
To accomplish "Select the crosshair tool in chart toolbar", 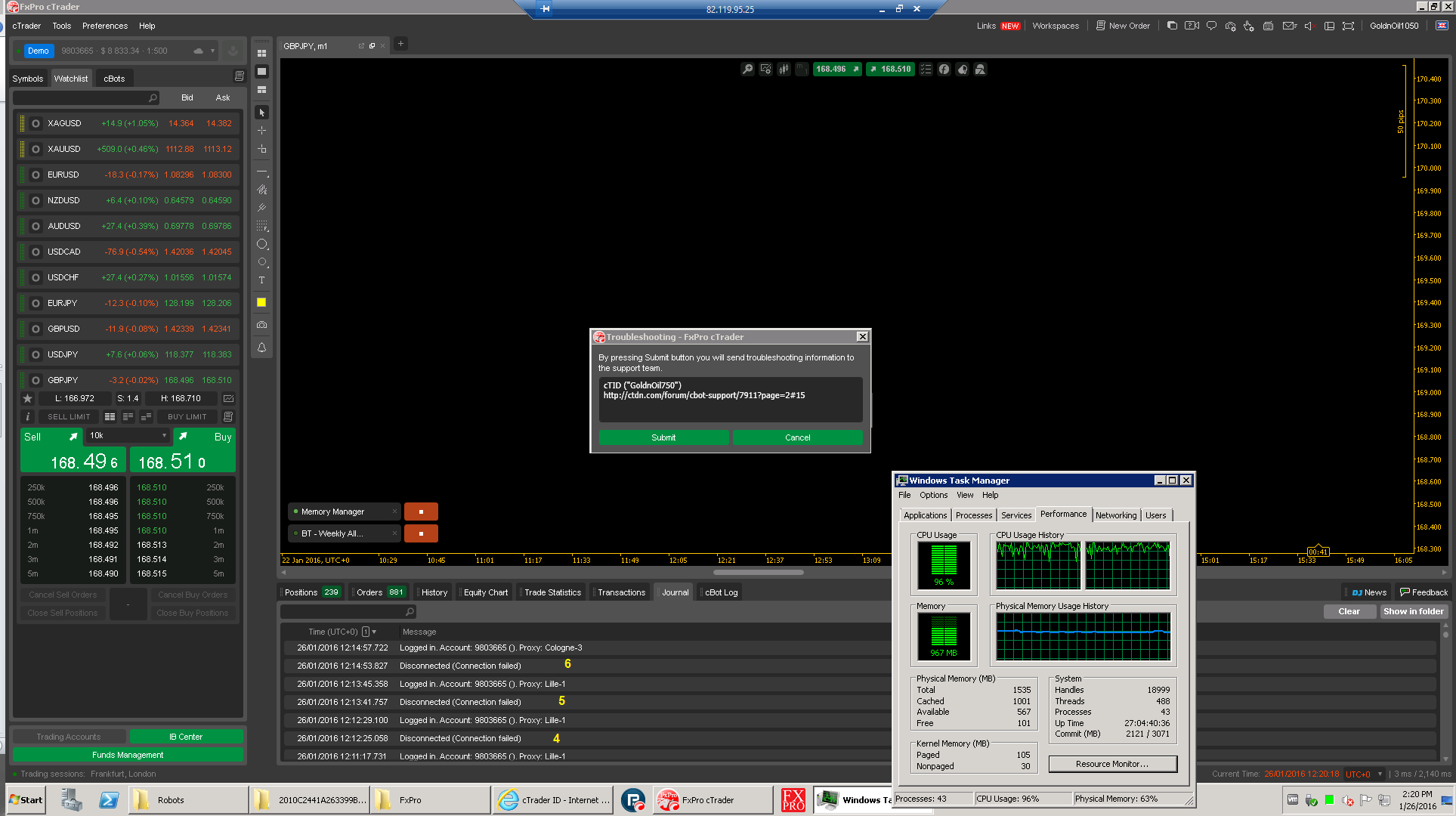I will (x=261, y=131).
